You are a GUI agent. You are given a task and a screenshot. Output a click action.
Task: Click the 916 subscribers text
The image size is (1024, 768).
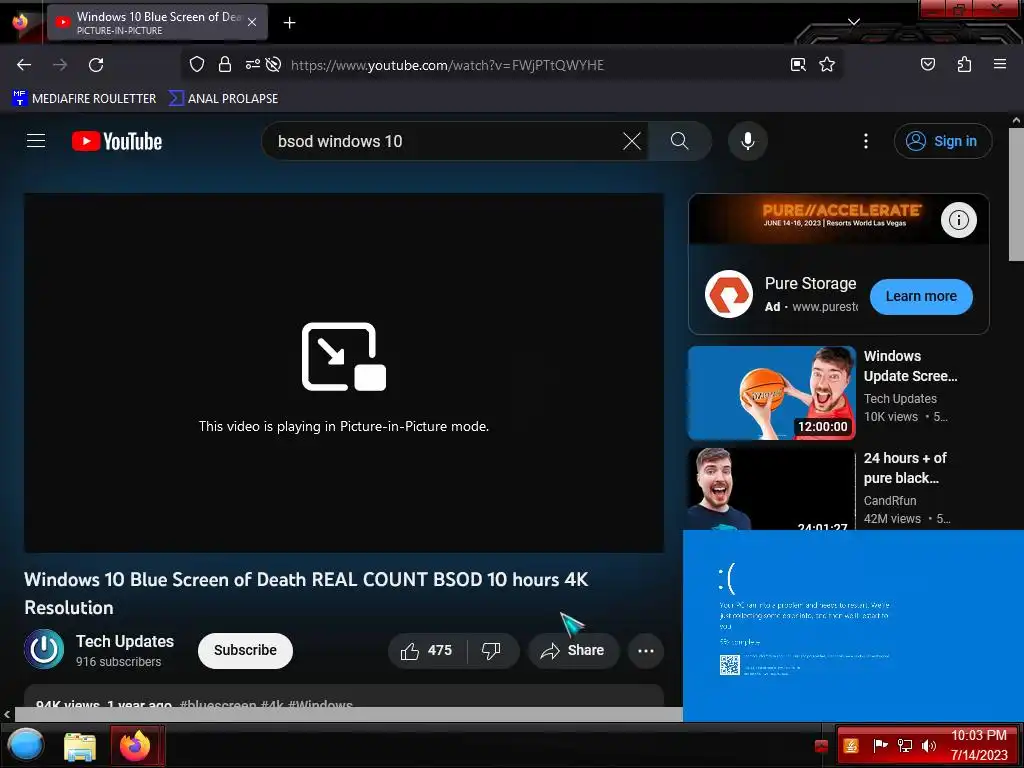[118, 662]
